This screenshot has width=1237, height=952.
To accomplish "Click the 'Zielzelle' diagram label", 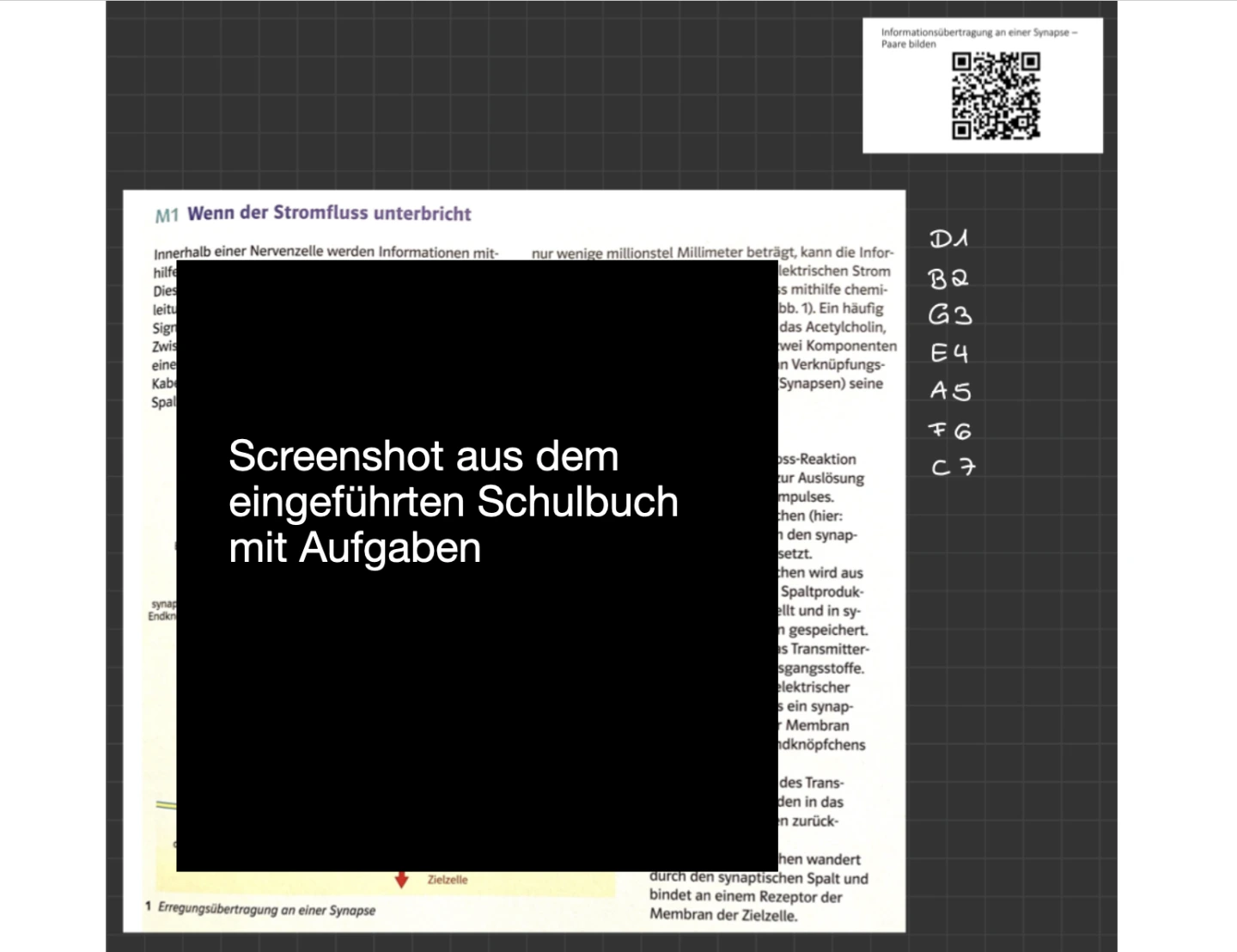I will [x=448, y=880].
